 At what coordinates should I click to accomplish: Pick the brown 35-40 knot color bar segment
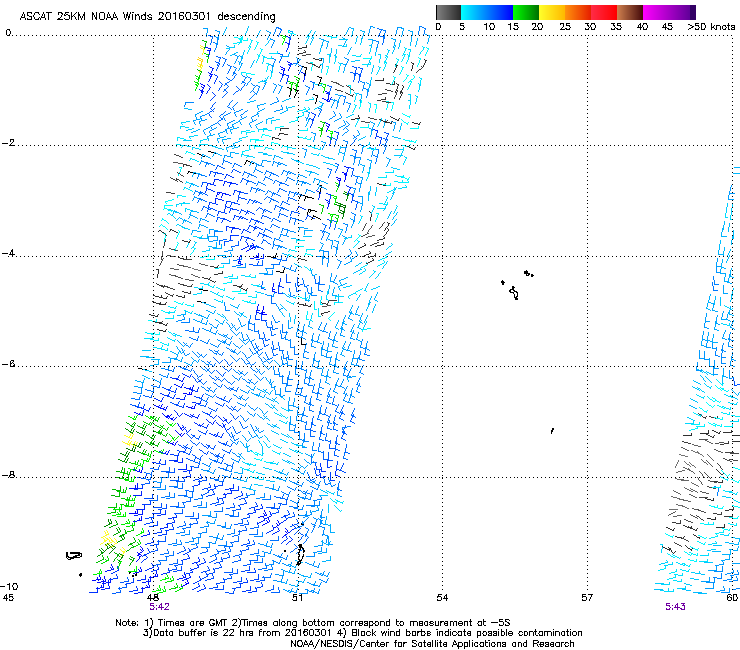(x=630, y=12)
